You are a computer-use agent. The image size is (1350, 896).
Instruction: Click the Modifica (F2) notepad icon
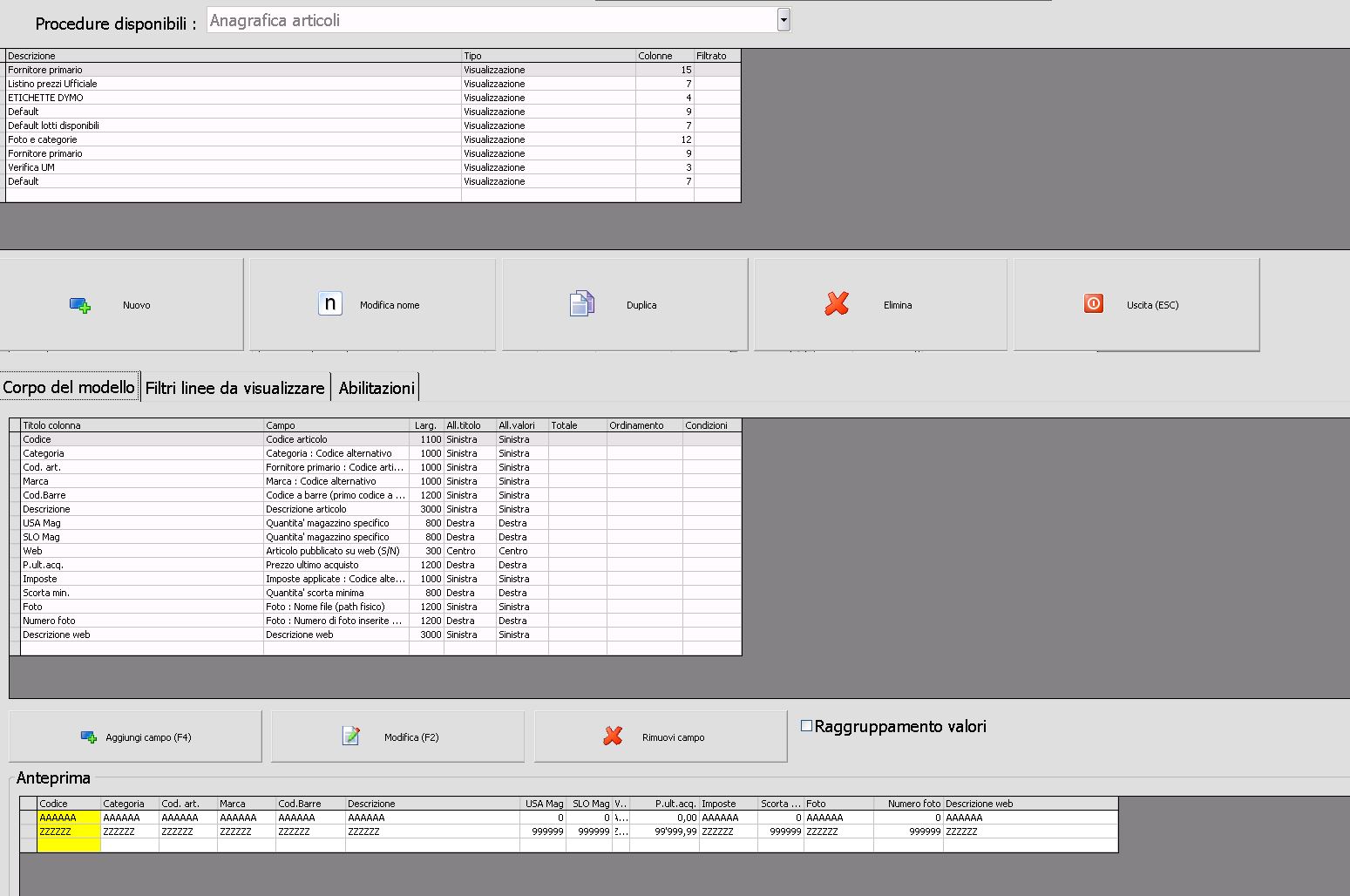351,736
